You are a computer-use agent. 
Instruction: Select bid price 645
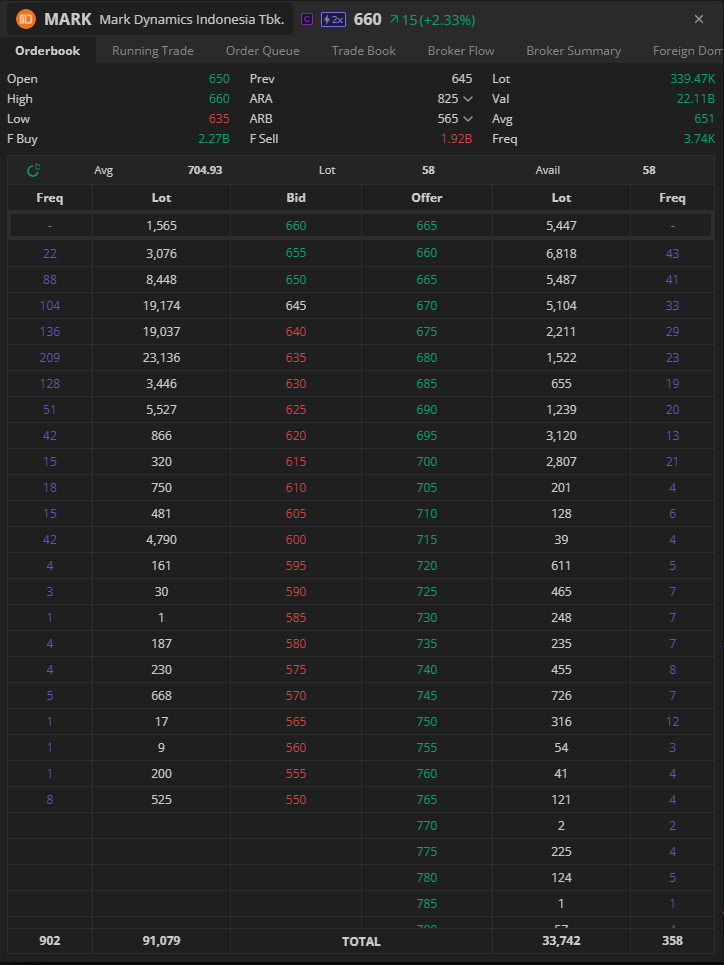296,305
